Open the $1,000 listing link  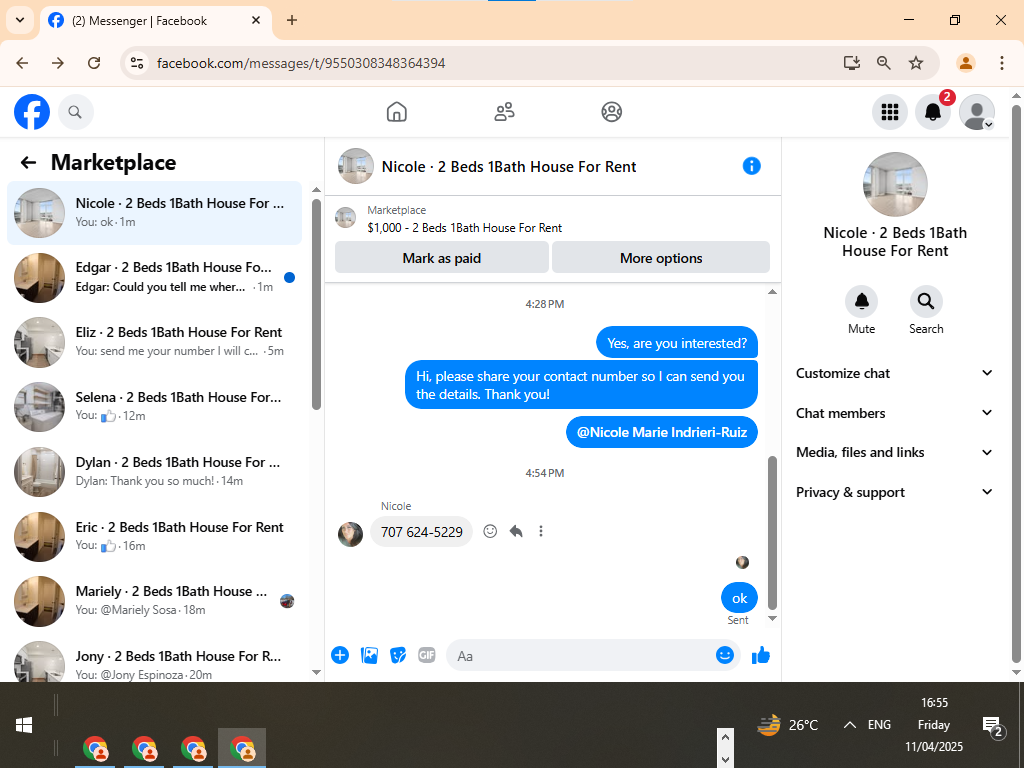tap(464, 227)
